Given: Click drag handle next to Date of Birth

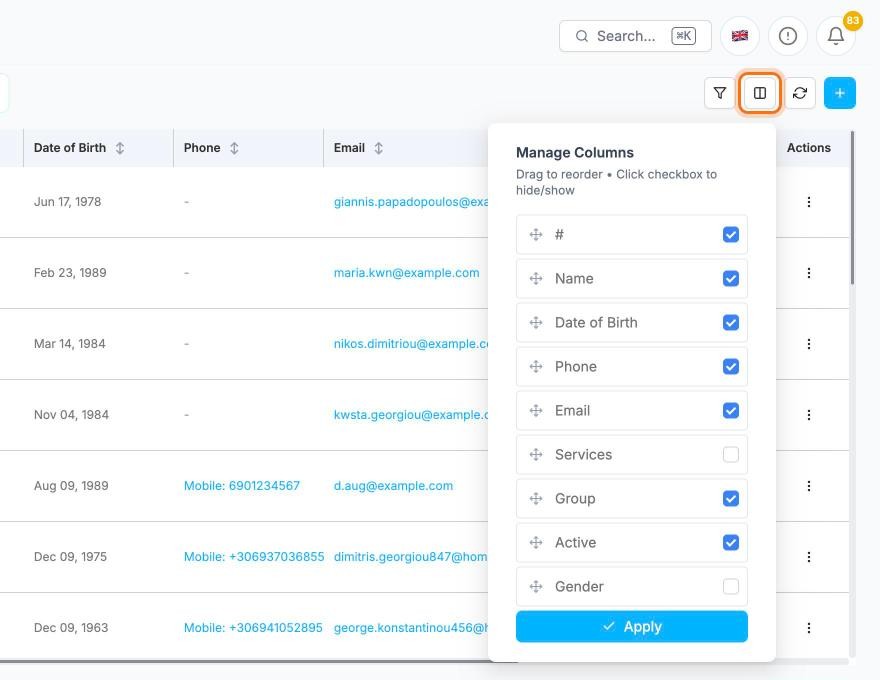Looking at the screenshot, I should pos(536,323).
